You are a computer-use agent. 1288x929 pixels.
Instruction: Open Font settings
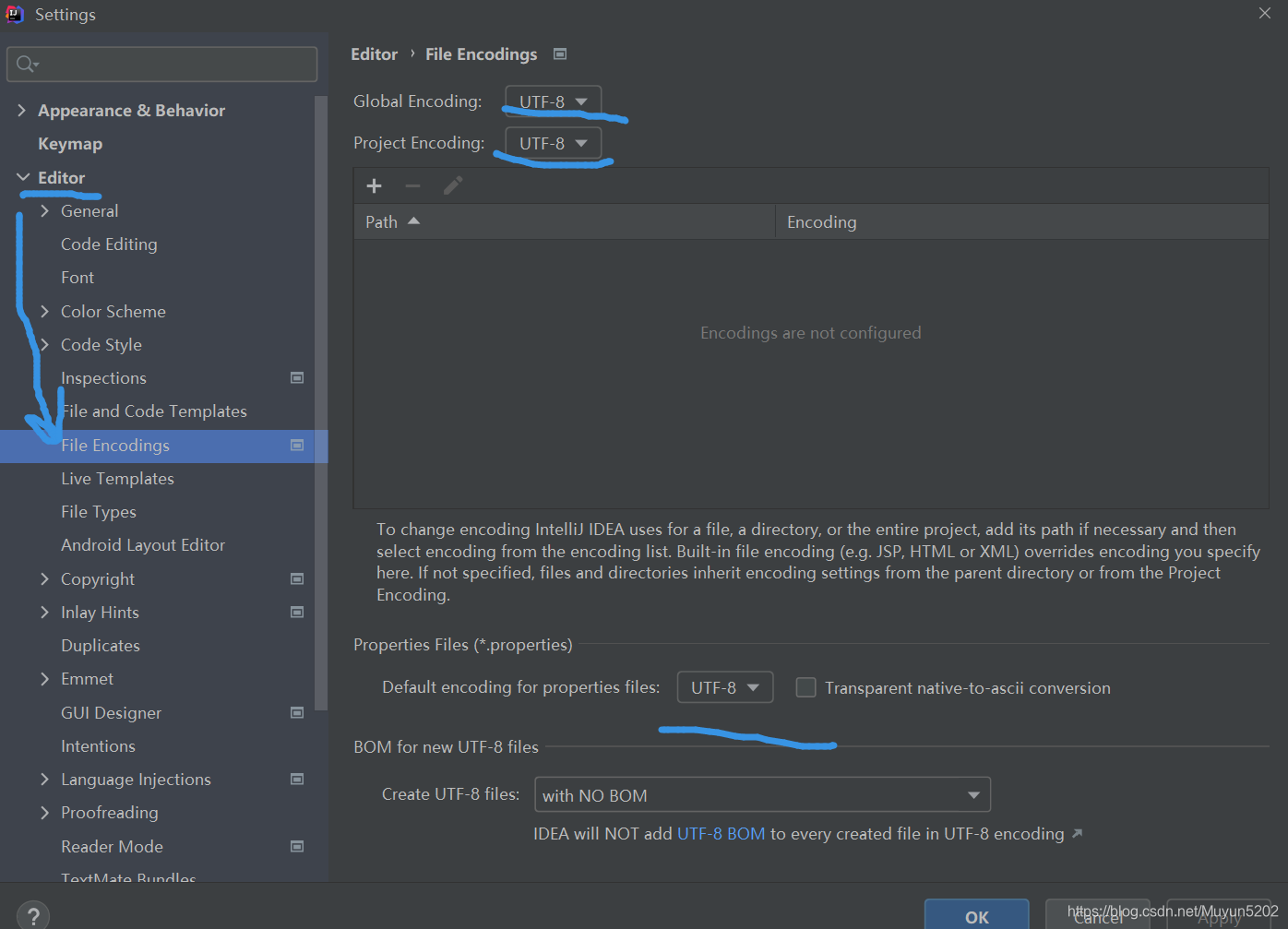tap(78, 277)
